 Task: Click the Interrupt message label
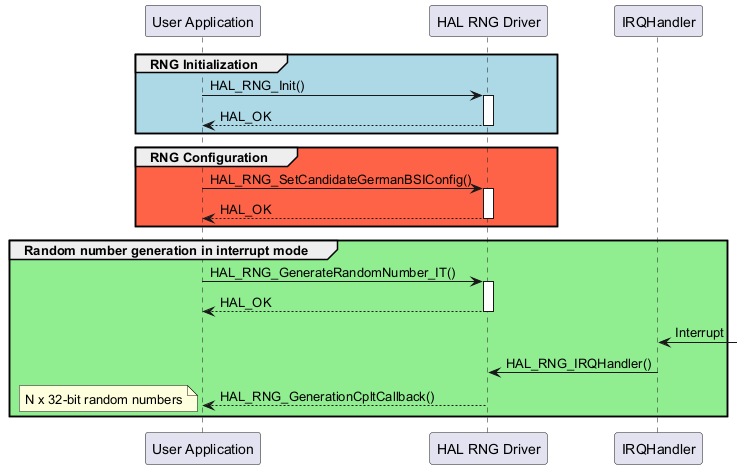pos(699,333)
